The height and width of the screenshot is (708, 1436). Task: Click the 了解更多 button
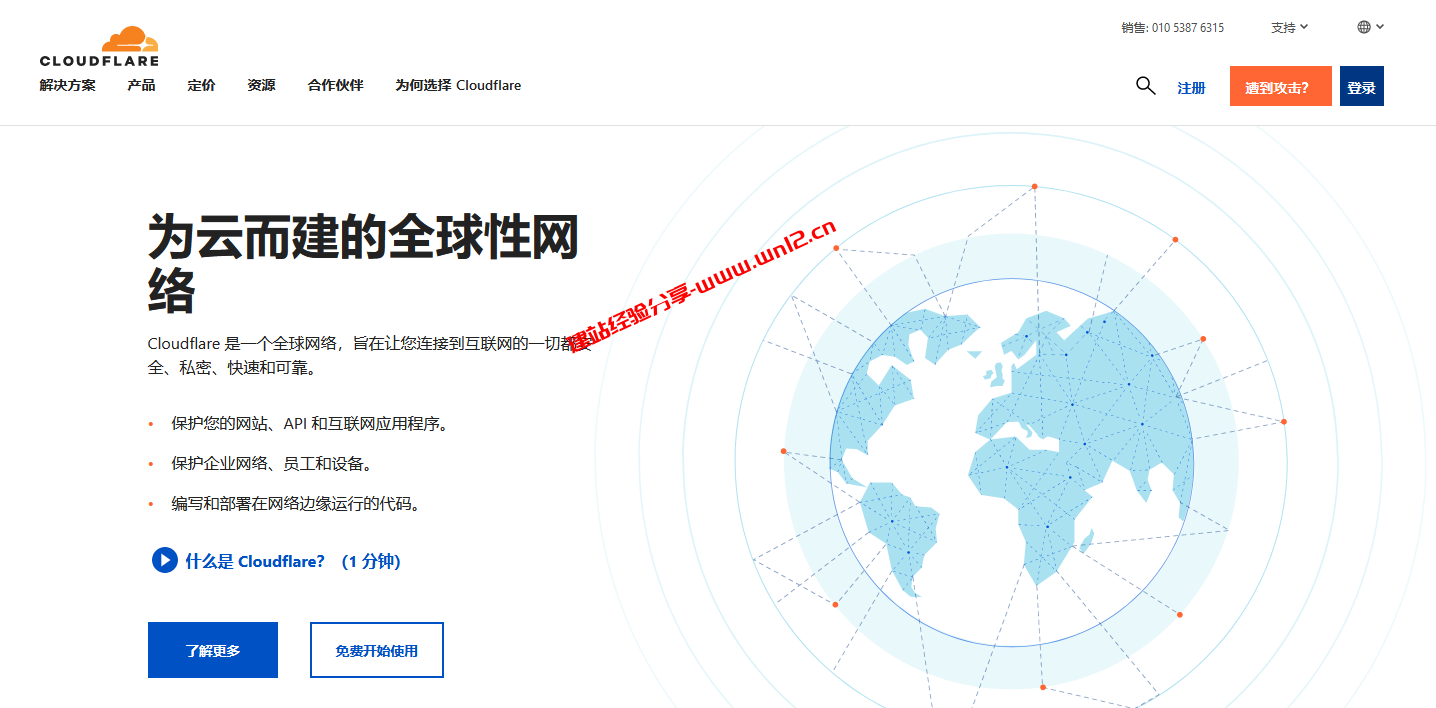tap(212, 649)
